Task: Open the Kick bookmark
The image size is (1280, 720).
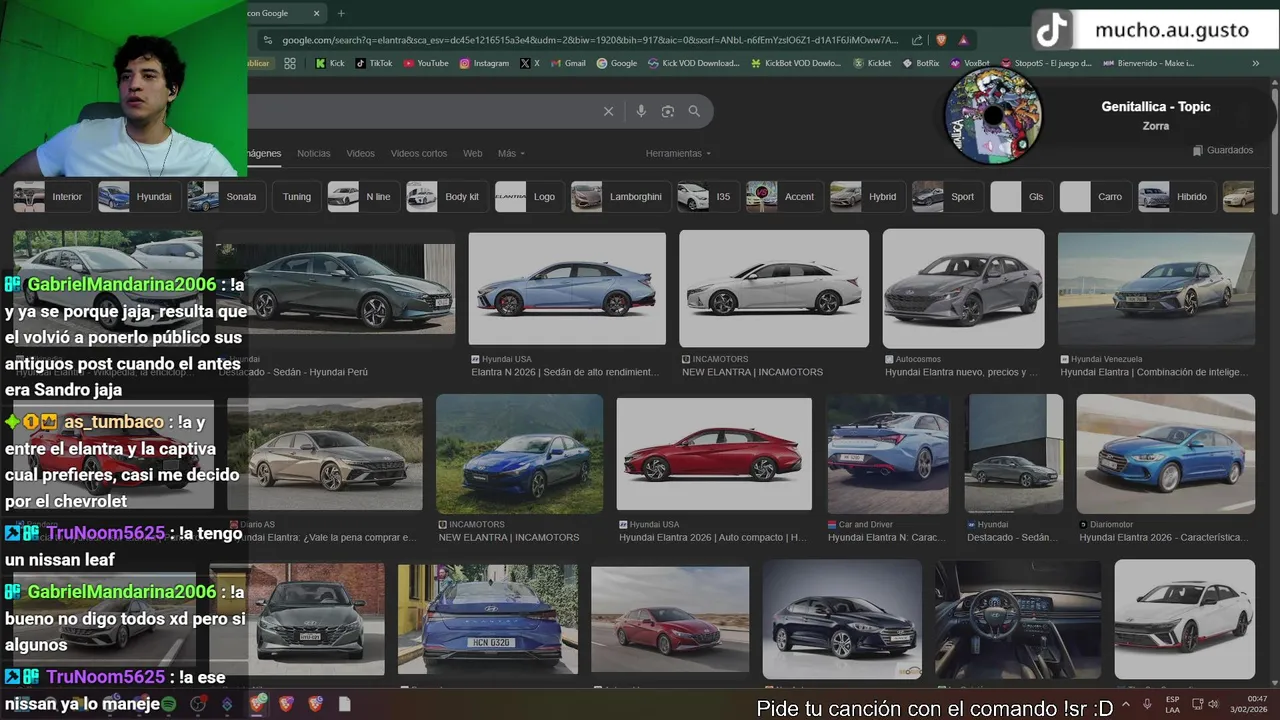Action: 329,63
